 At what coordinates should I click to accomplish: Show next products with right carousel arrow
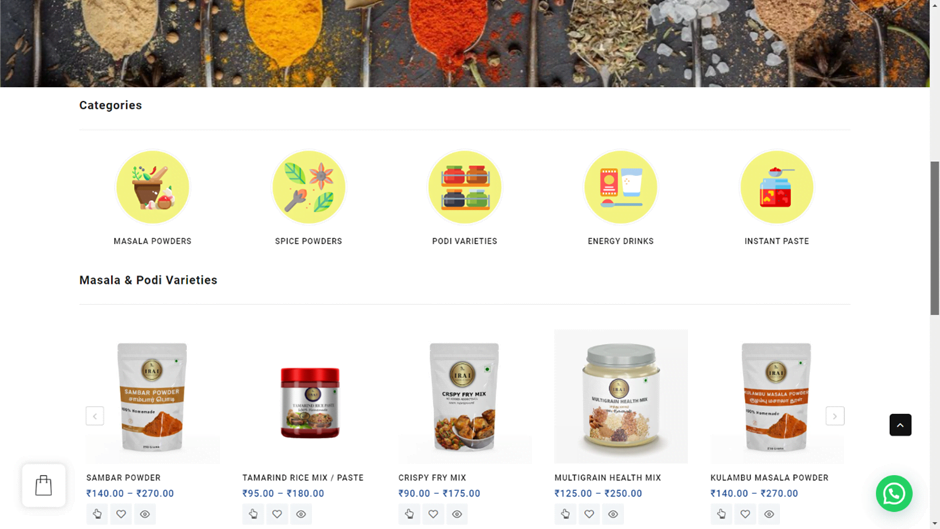click(x=834, y=416)
